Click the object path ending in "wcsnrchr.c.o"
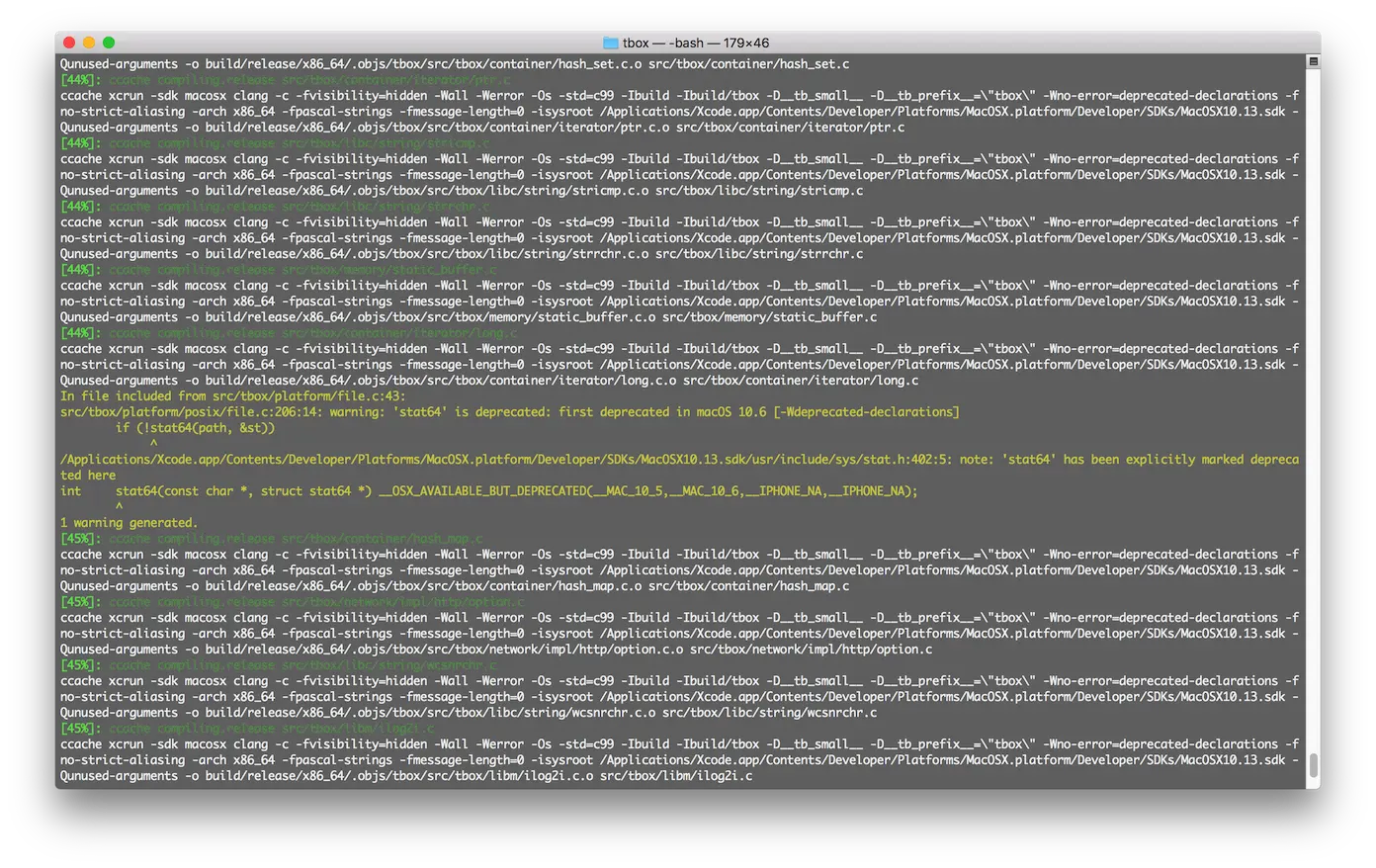The image size is (1376, 868). [x=430, y=713]
